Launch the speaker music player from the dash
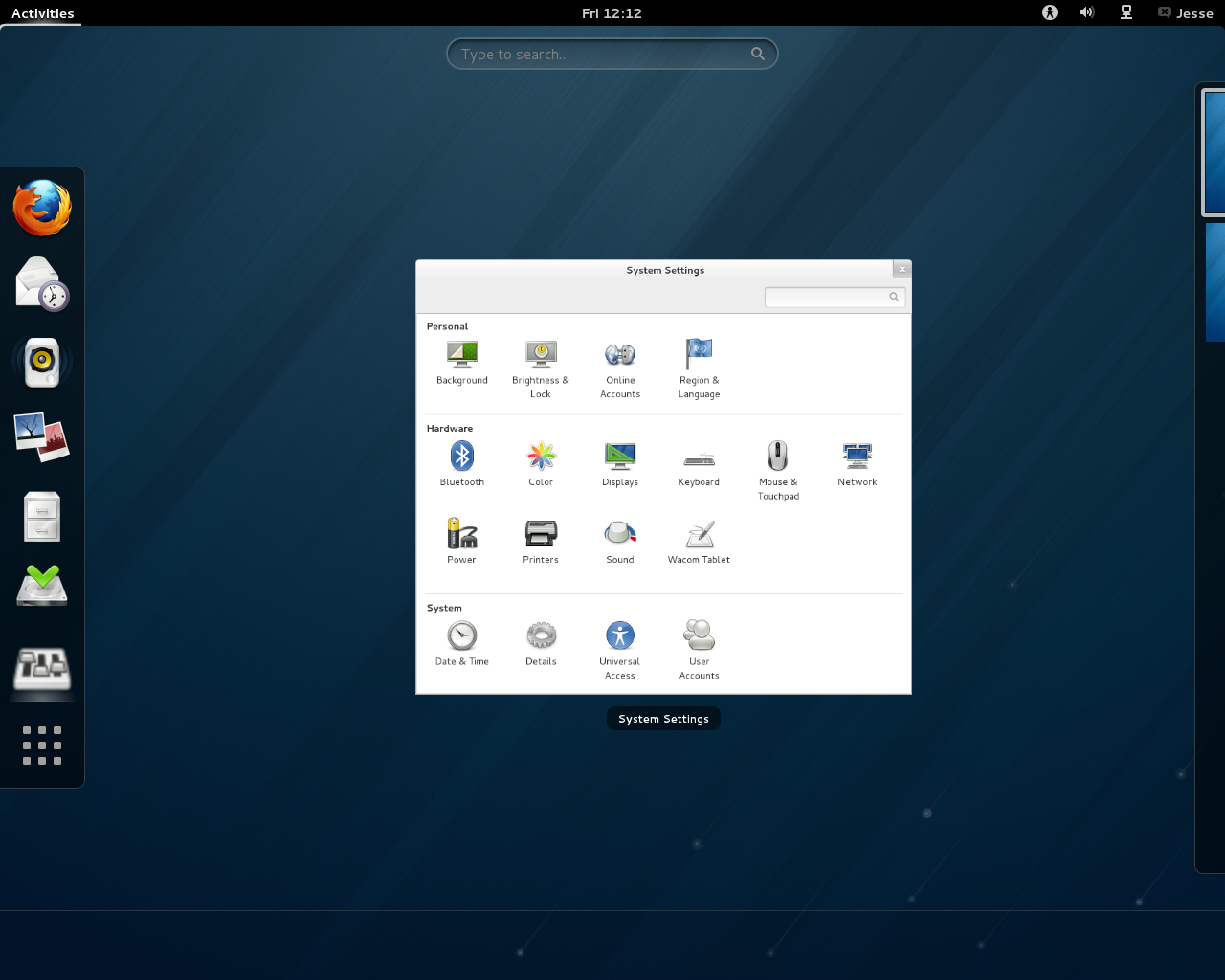This screenshot has height=980, width=1225. tap(42, 362)
